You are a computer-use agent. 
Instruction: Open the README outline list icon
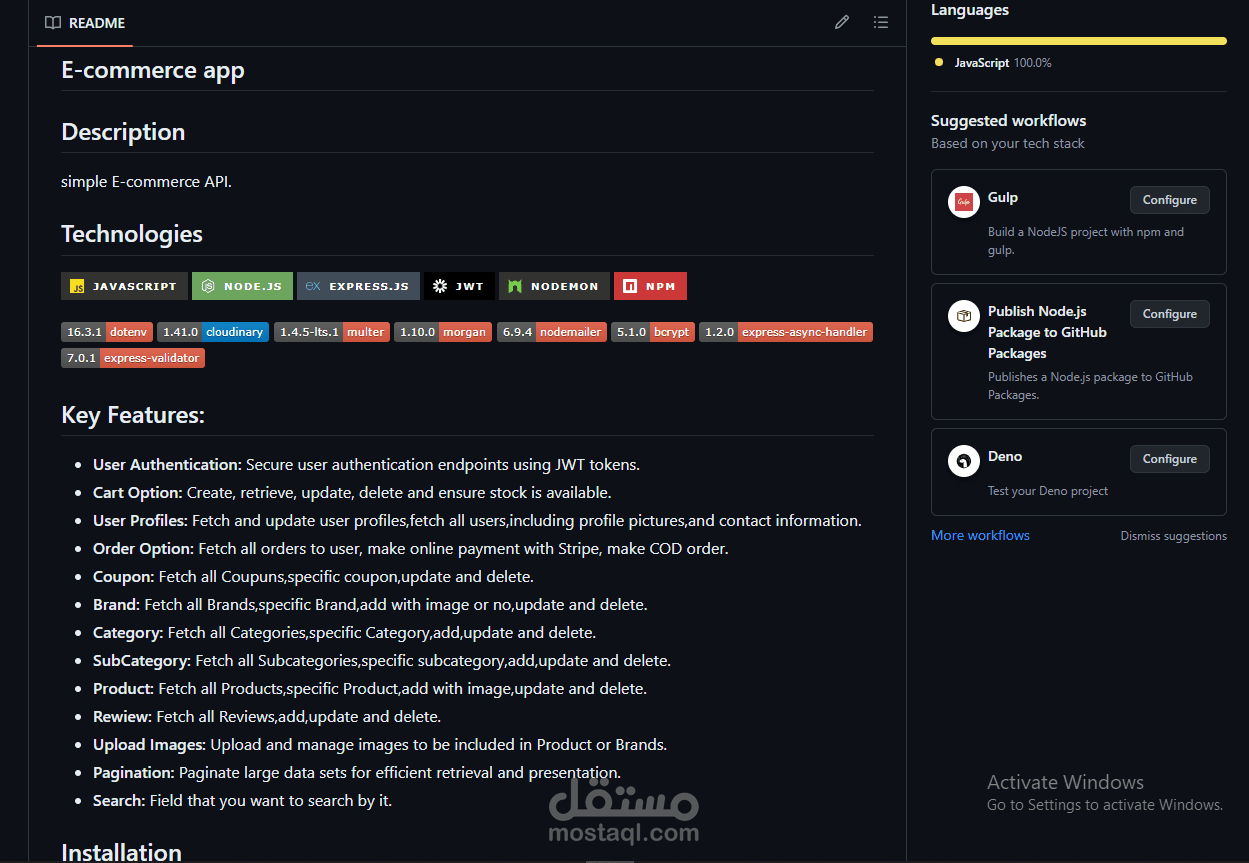[x=880, y=22]
